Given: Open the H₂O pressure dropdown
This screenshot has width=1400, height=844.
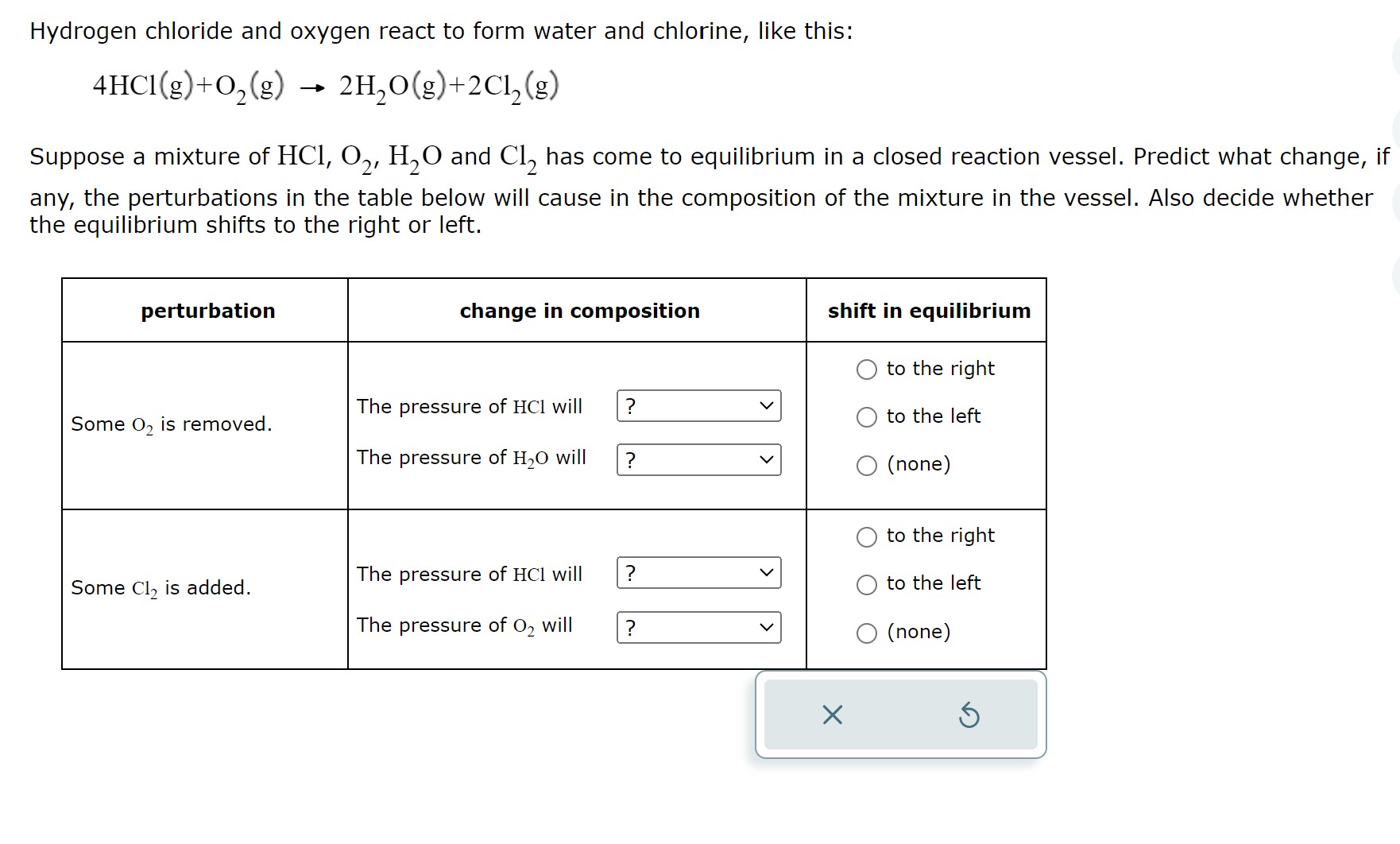Looking at the screenshot, I should 698,459.
